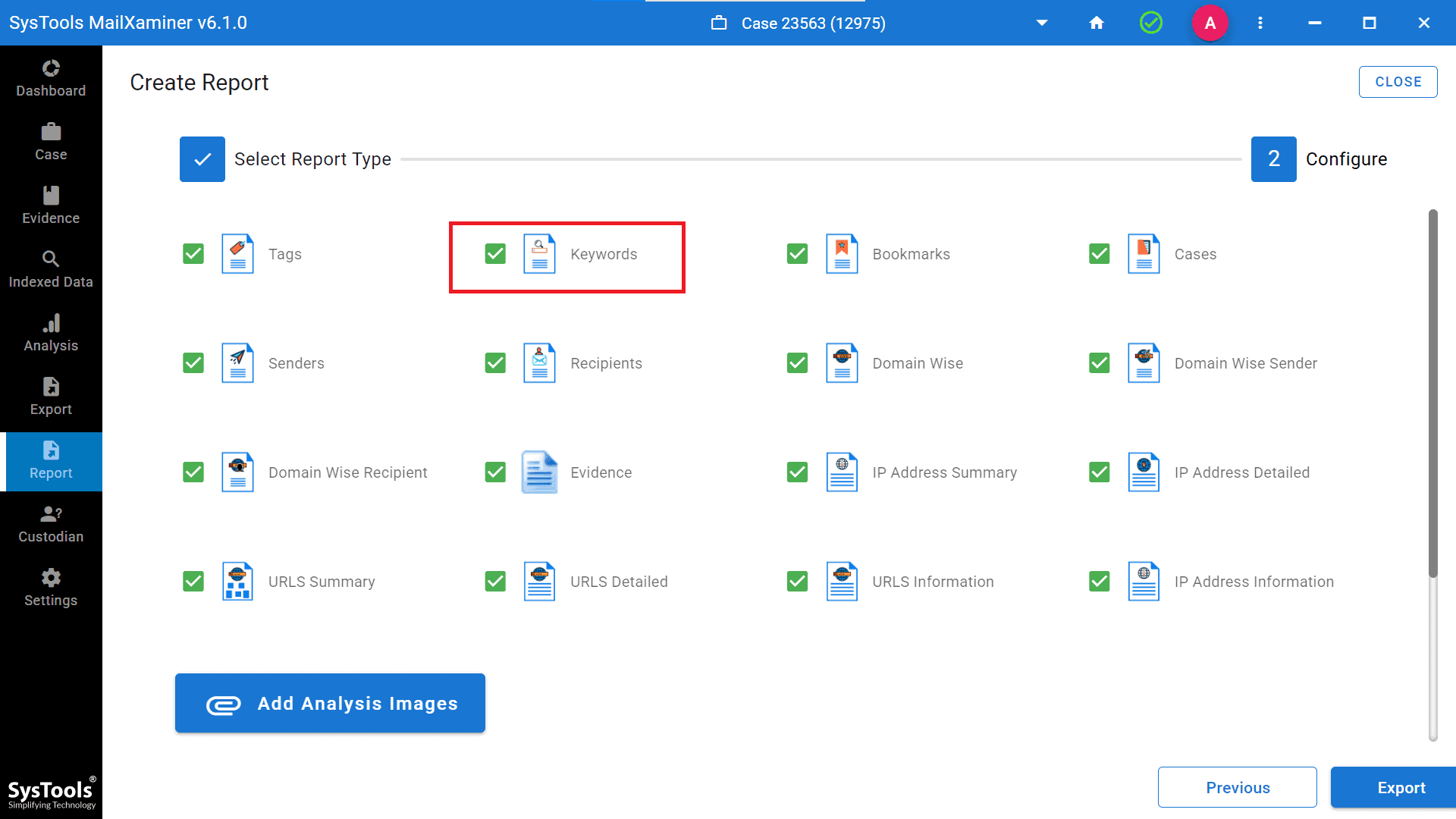Open the Custodian sidebar section

tap(51, 525)
